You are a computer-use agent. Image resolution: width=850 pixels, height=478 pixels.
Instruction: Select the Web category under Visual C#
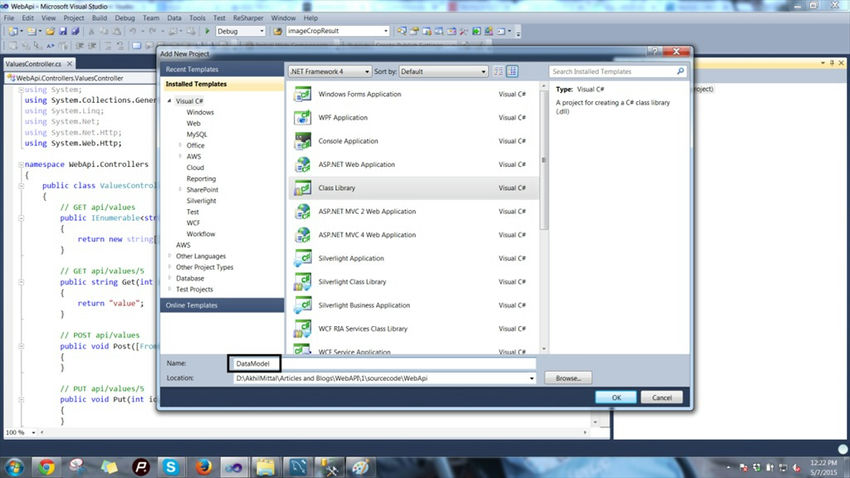pos(194,123)
